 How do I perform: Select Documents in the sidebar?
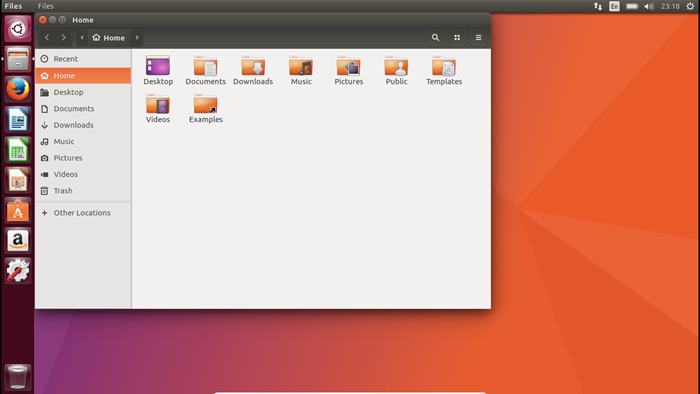[x=83, y=108]
